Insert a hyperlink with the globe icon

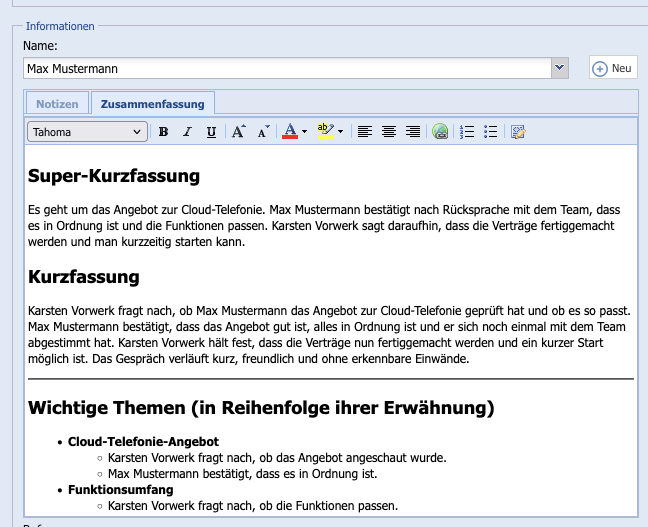440,132
